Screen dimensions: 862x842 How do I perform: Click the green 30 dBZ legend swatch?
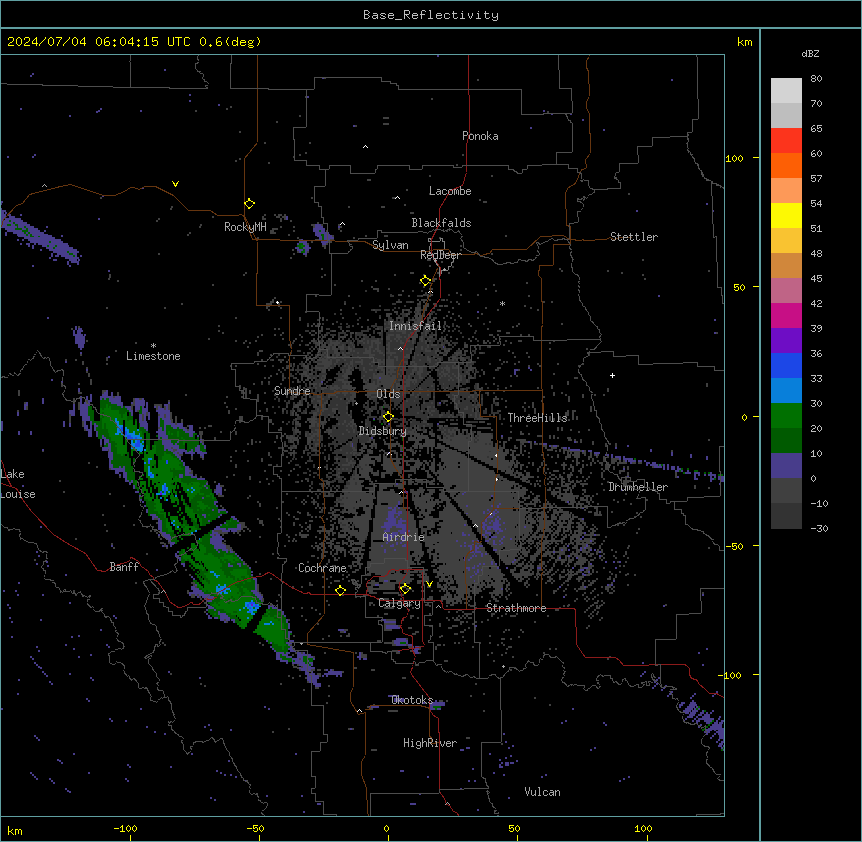click(x=786, y=416)
